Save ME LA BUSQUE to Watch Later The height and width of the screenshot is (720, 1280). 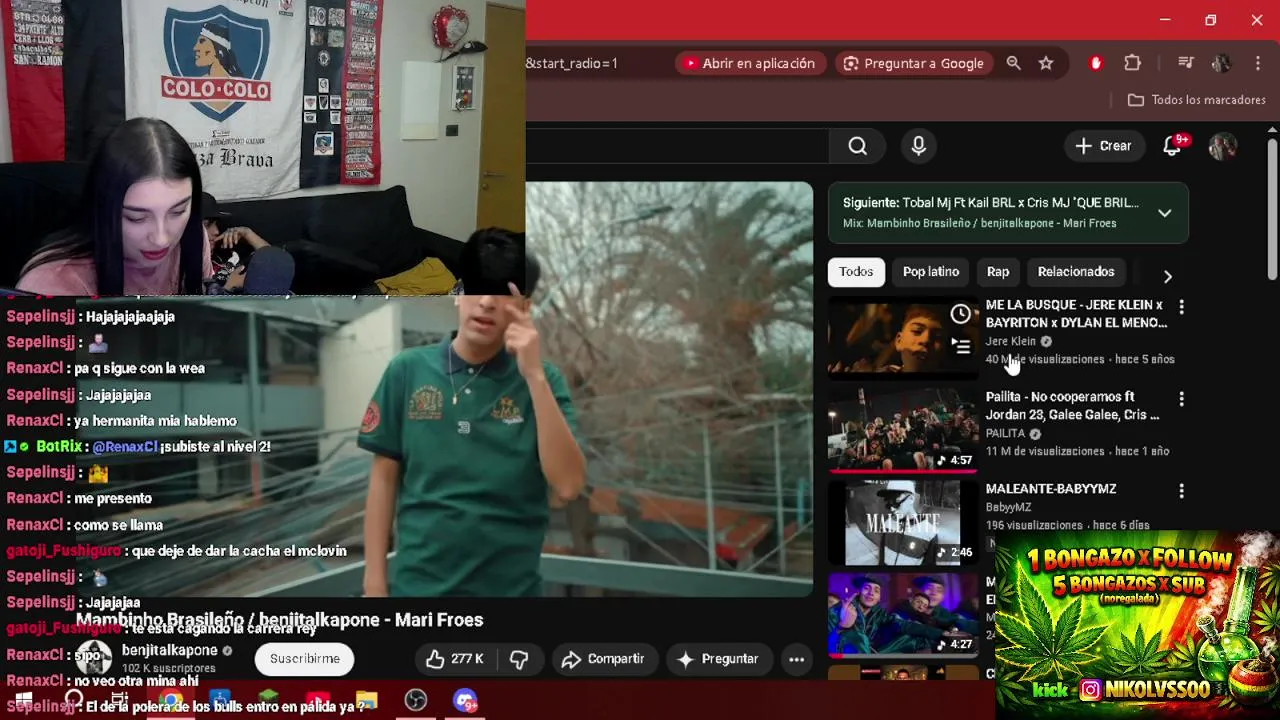pyautogui.click(x=960, y=314)
